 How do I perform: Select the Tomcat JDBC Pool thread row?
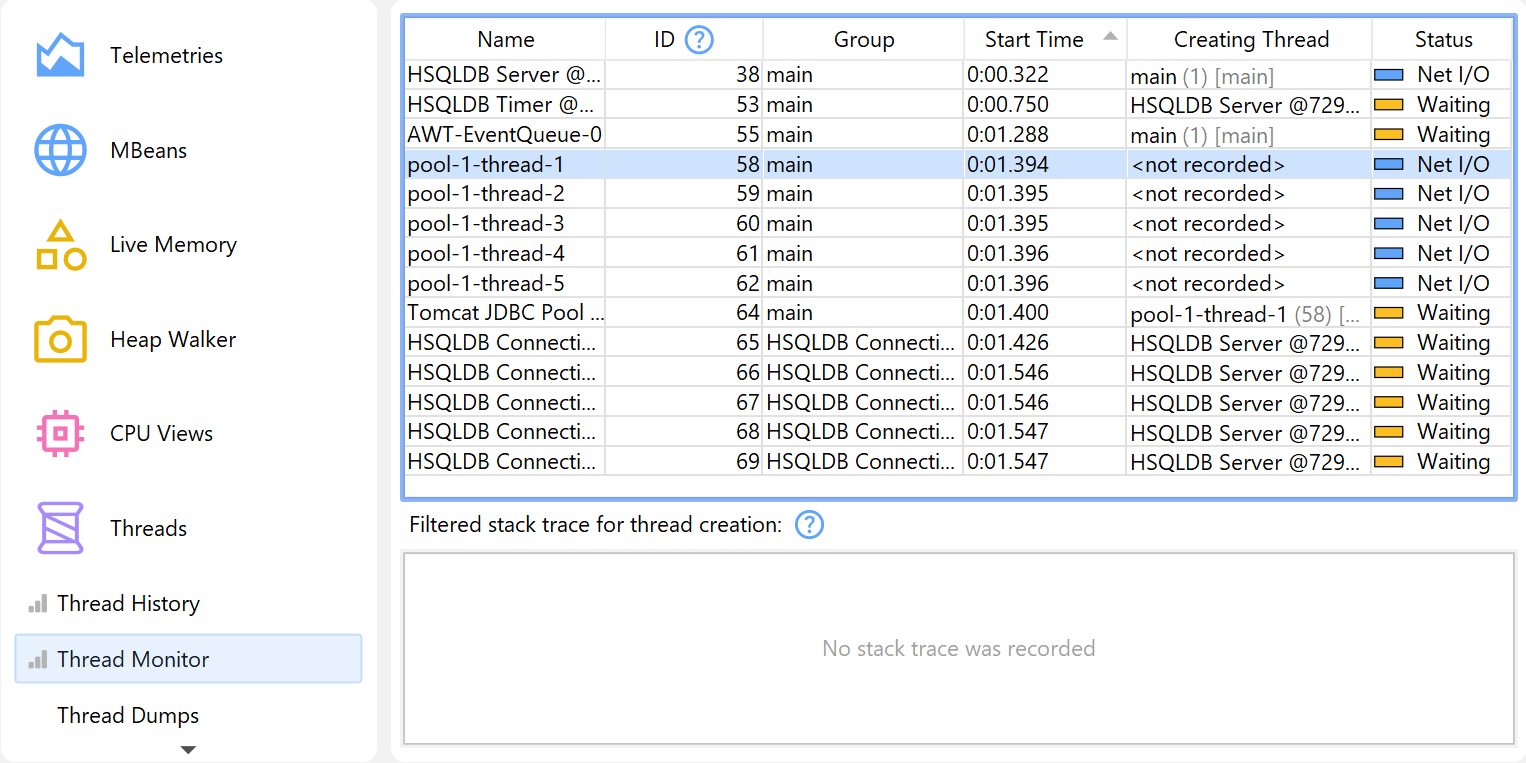[x=505, y=313]
